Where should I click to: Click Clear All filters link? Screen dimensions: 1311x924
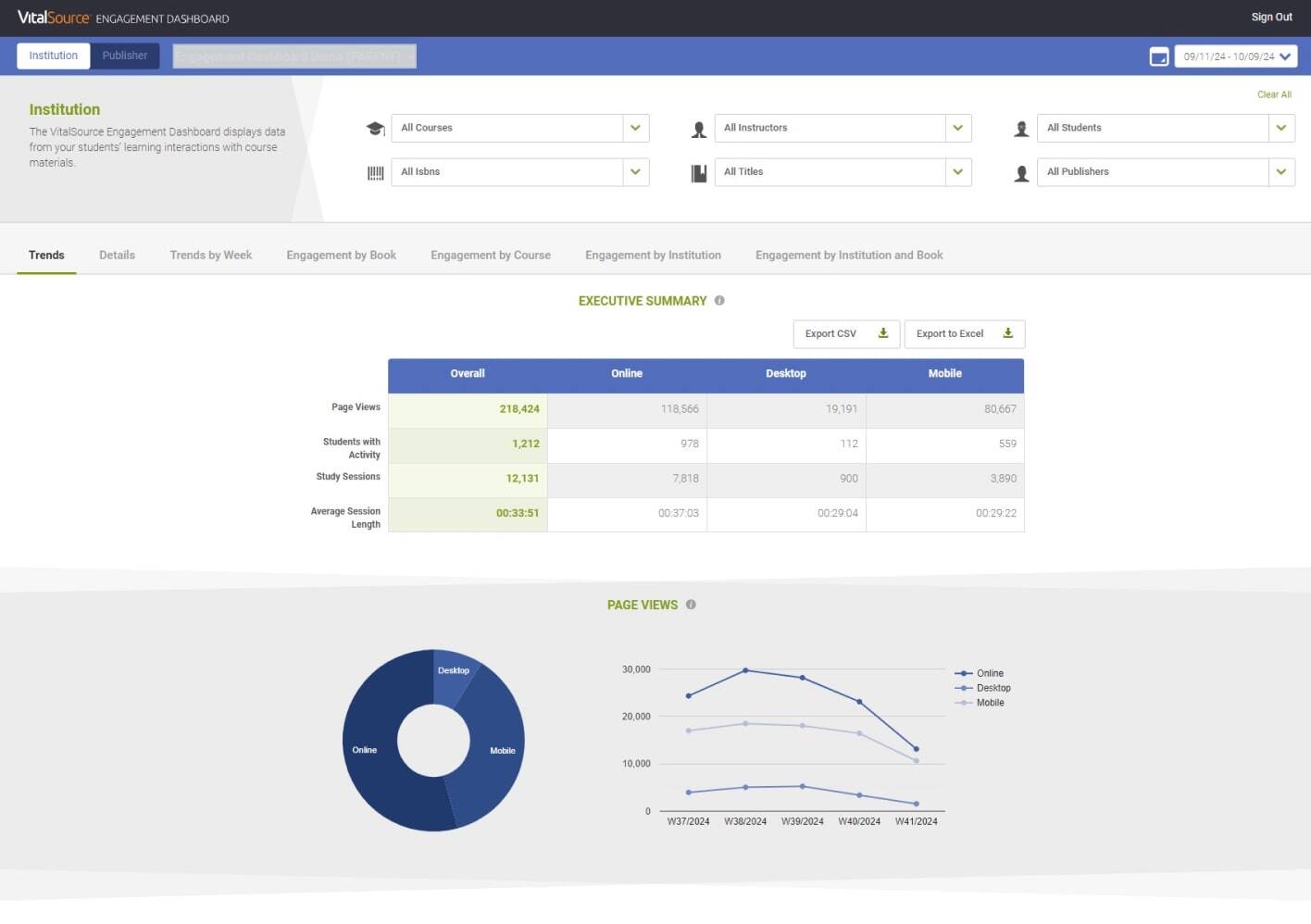pyautogui.click(x=1274, y=94)
